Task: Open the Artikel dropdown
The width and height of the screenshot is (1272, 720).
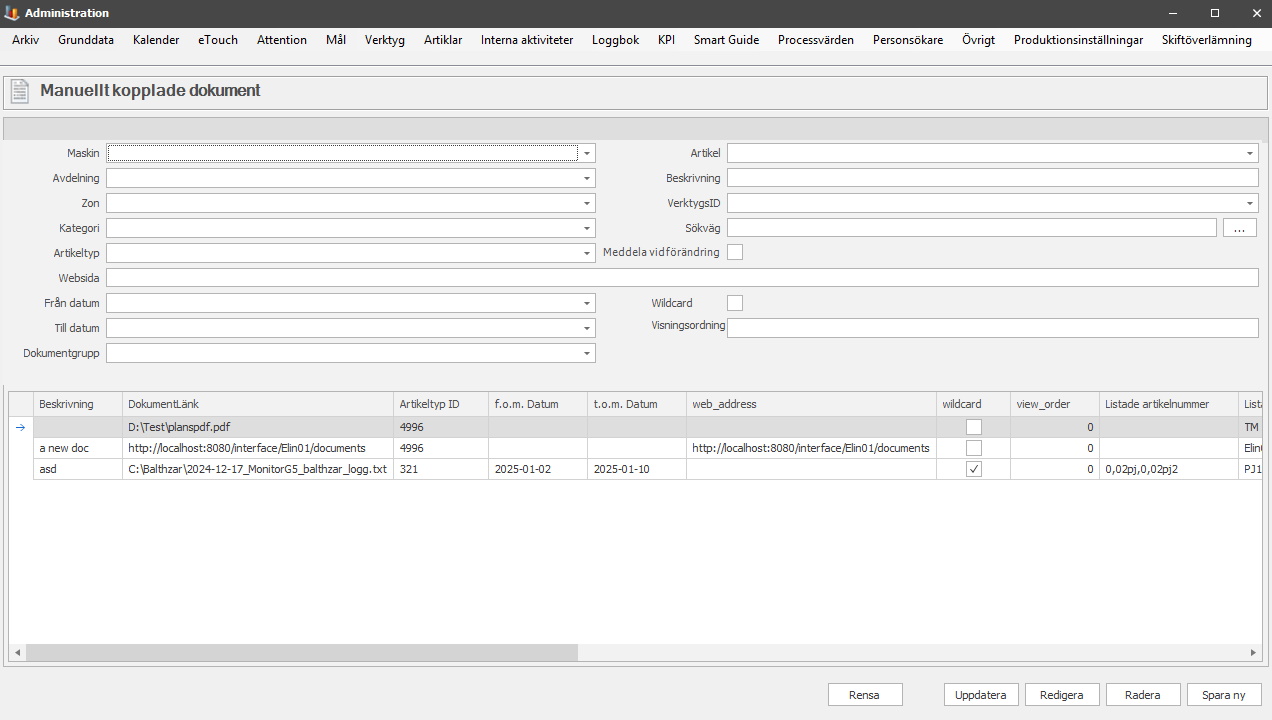Action: [1250, 153]
